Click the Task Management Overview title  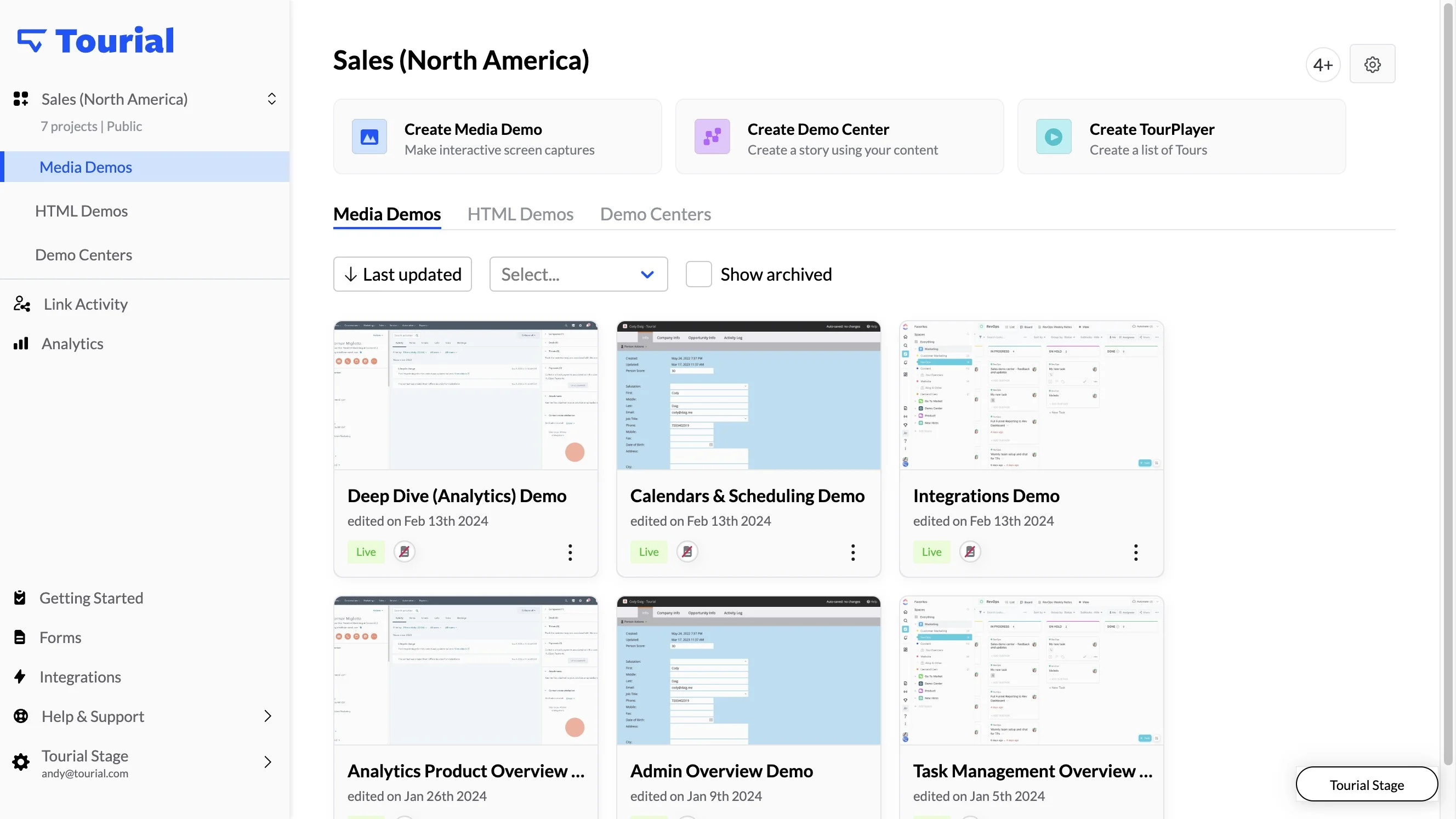tap(1033, 771)
